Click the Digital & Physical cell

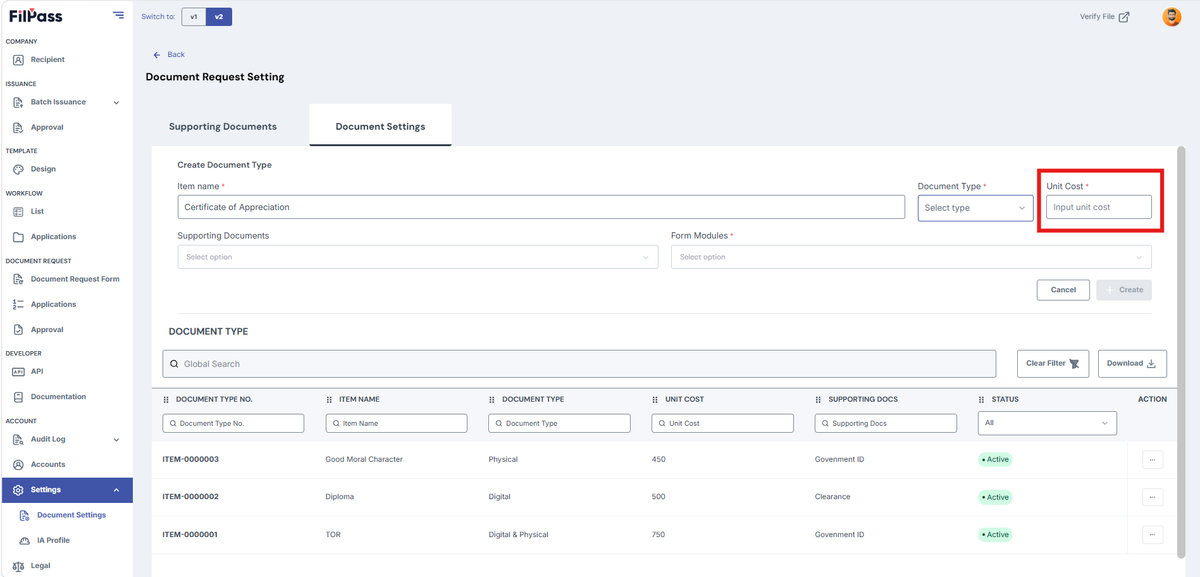click(x=519, y=534)
